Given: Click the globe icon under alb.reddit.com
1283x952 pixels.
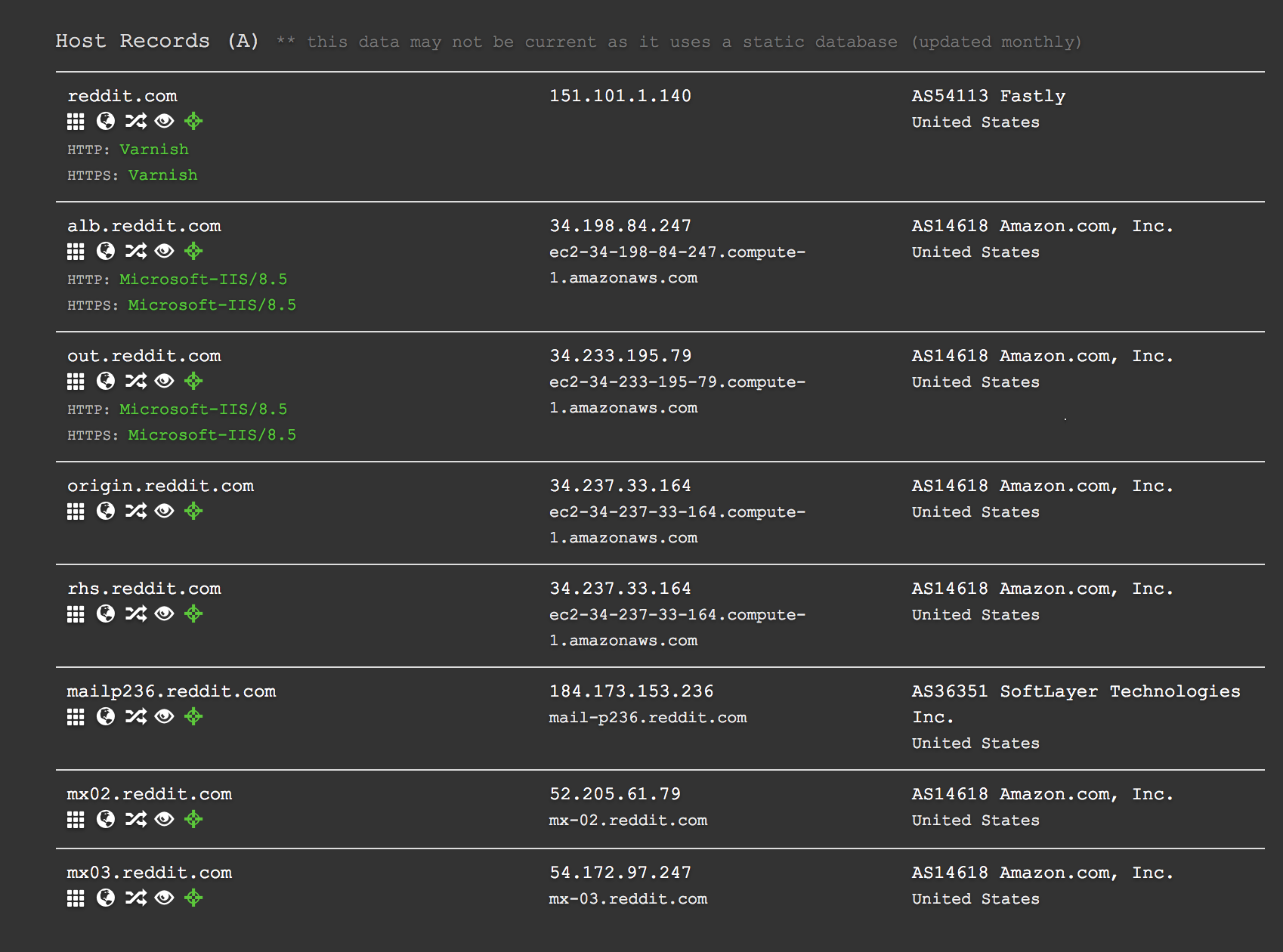Looking at the screenshot, I should pyautogui.click(x=106, y=251).
